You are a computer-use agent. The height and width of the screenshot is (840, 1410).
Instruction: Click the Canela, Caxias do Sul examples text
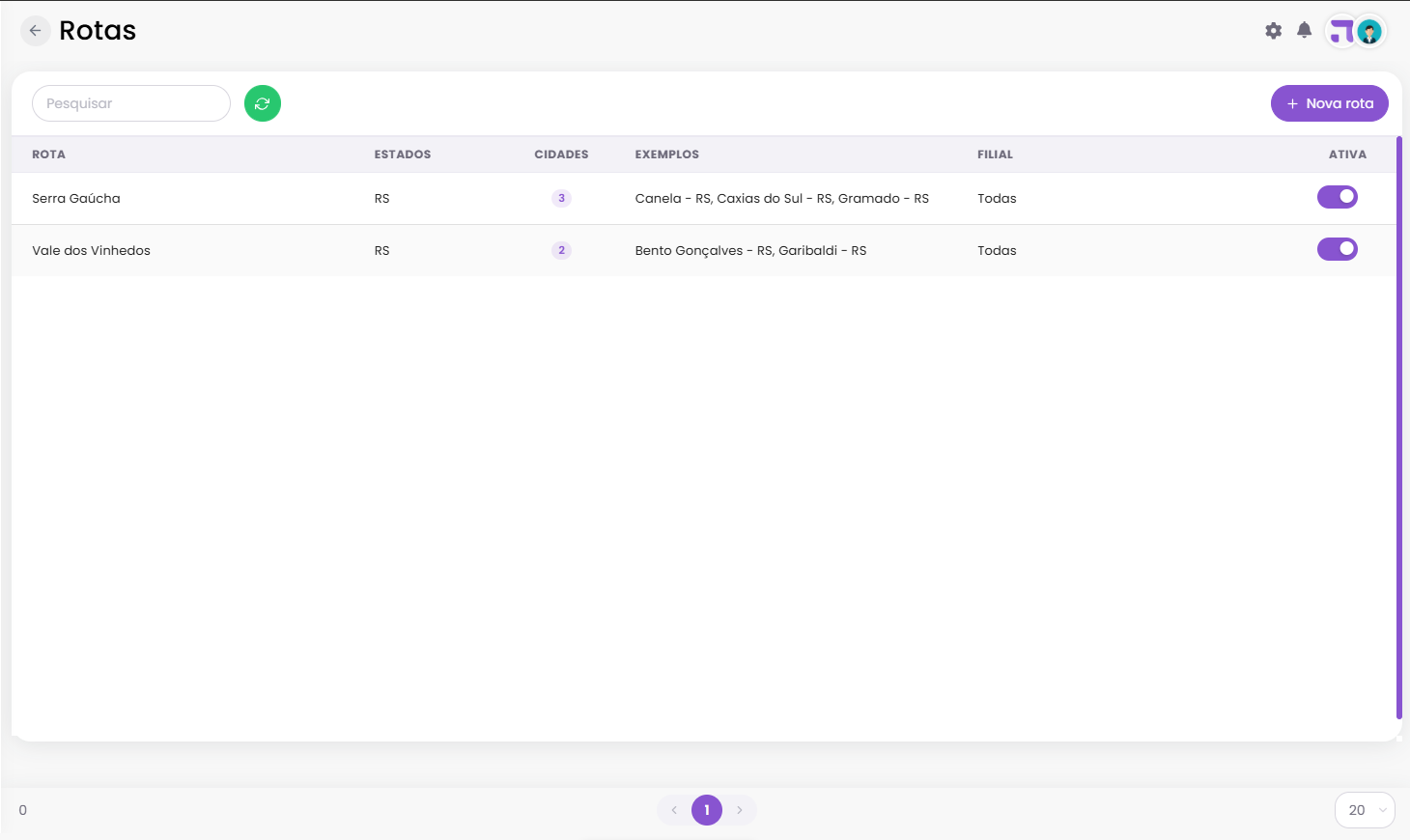click(782, 198)
